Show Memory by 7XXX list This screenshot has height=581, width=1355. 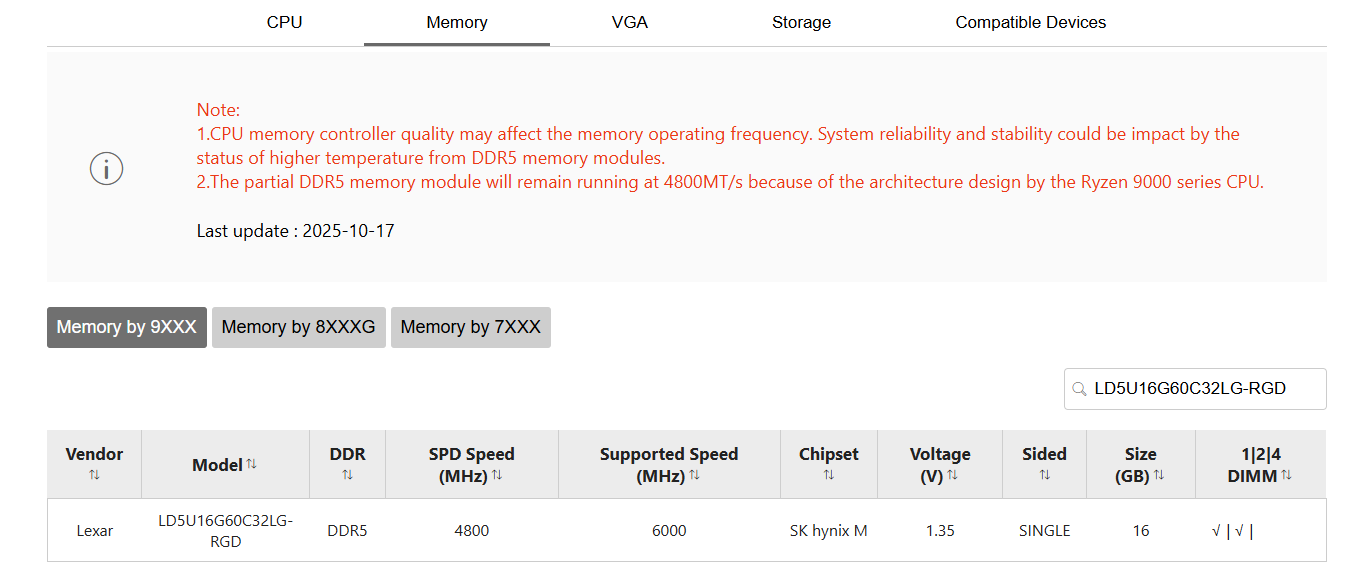[x=471, y=327]
